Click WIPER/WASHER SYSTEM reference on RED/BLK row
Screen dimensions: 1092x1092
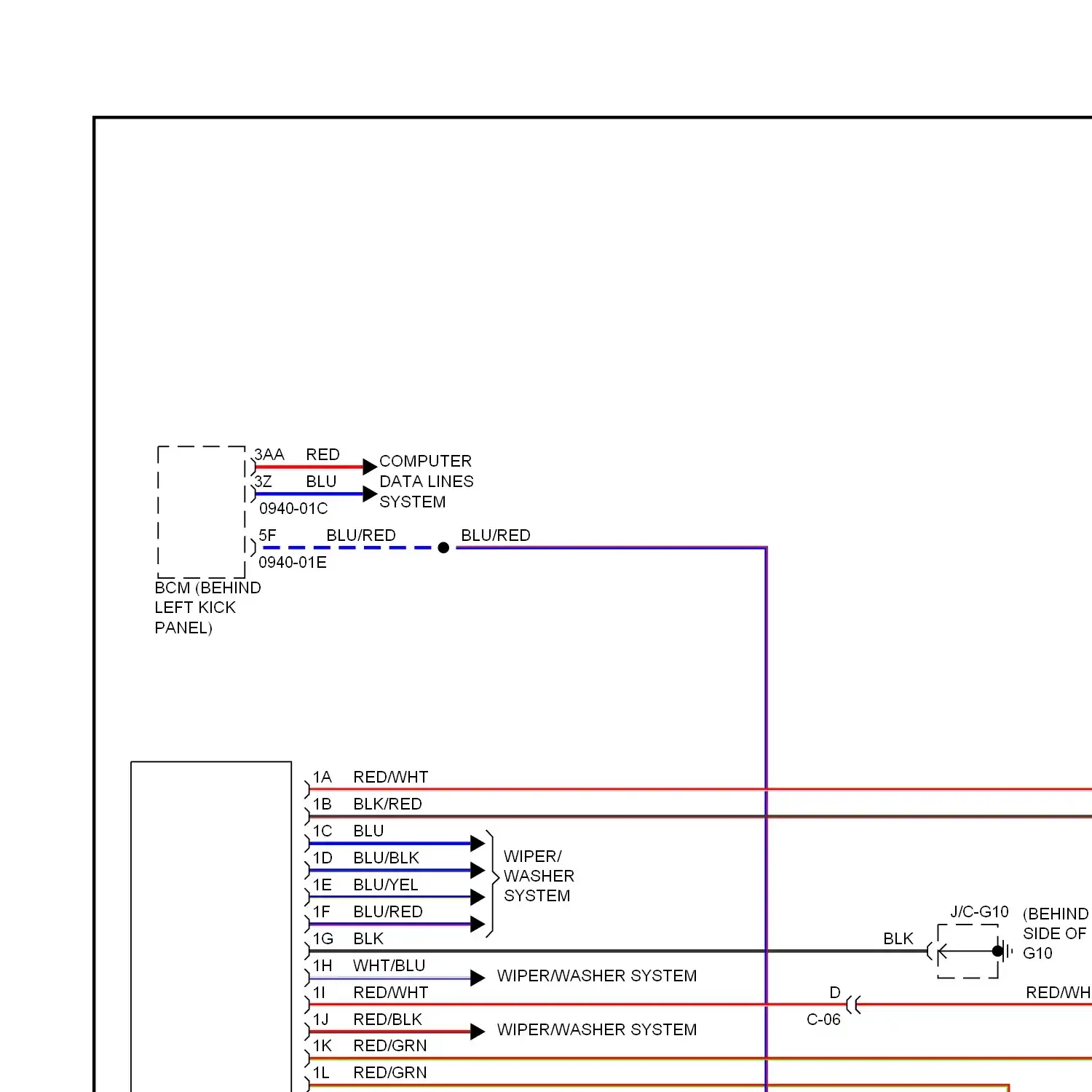597,1029
